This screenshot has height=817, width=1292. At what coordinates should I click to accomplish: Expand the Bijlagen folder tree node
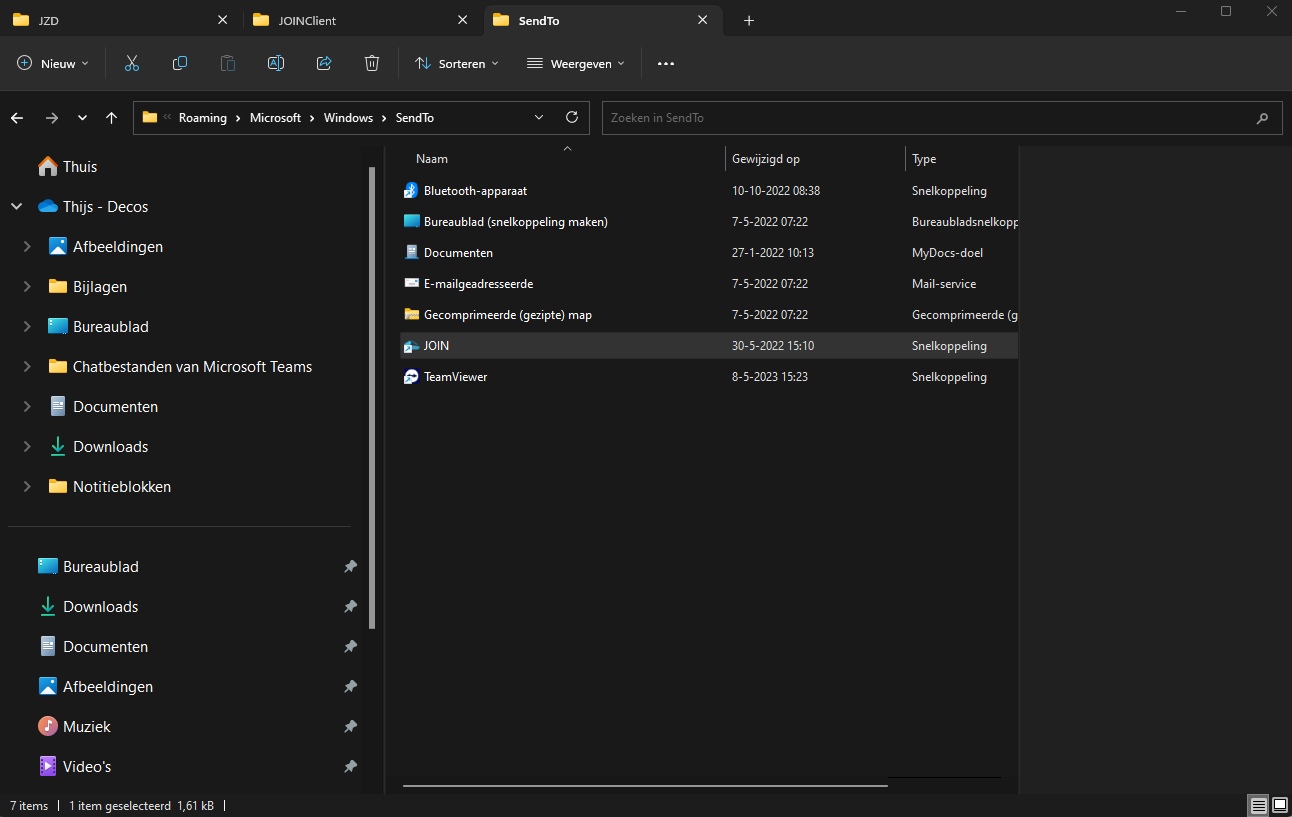pos(27,287)
